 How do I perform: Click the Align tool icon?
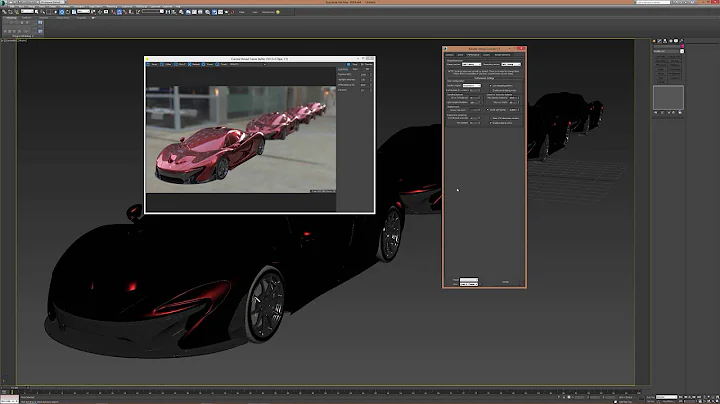(174, 12)
